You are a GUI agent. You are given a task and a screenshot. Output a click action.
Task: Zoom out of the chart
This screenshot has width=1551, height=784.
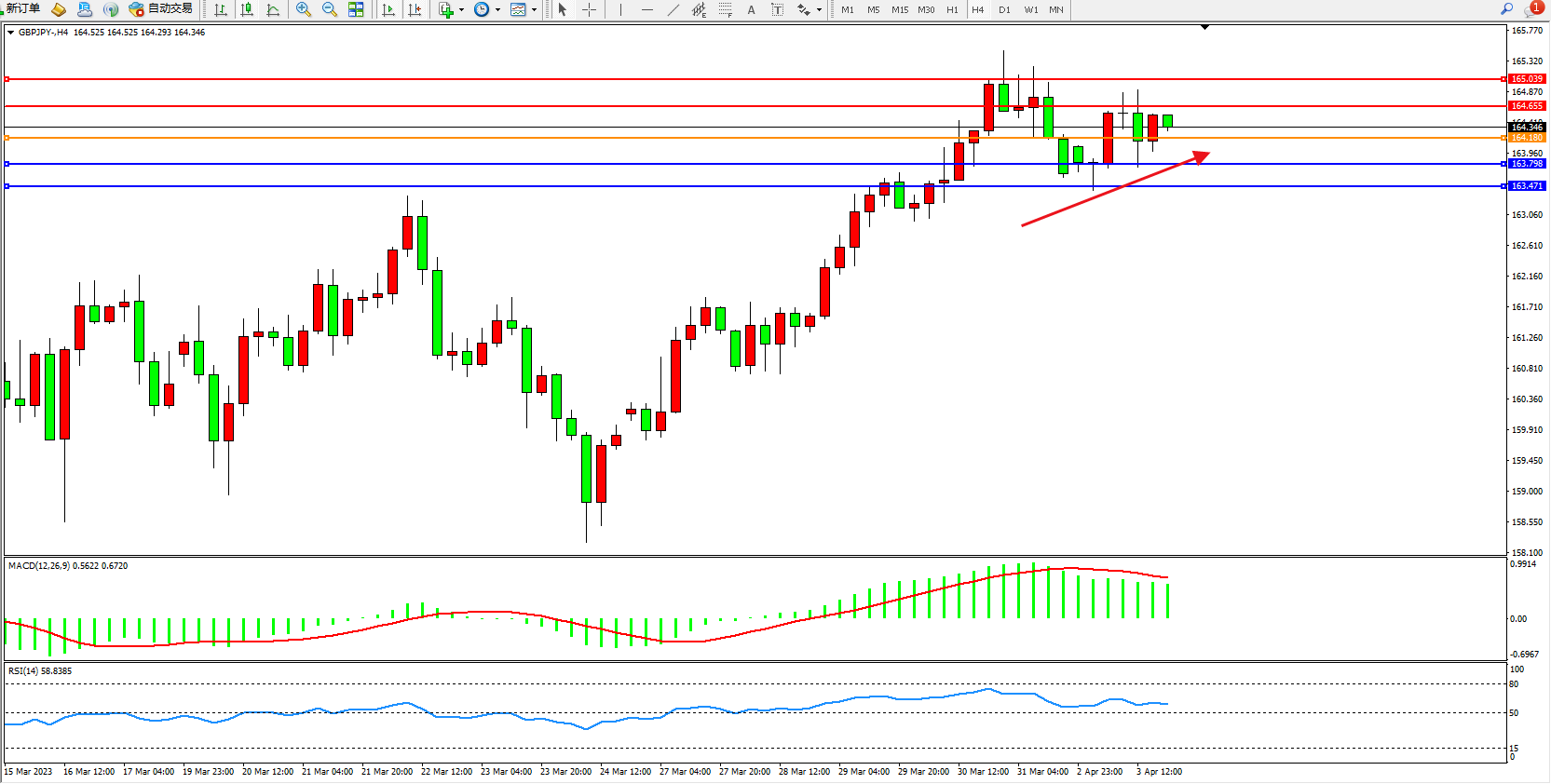329,9
